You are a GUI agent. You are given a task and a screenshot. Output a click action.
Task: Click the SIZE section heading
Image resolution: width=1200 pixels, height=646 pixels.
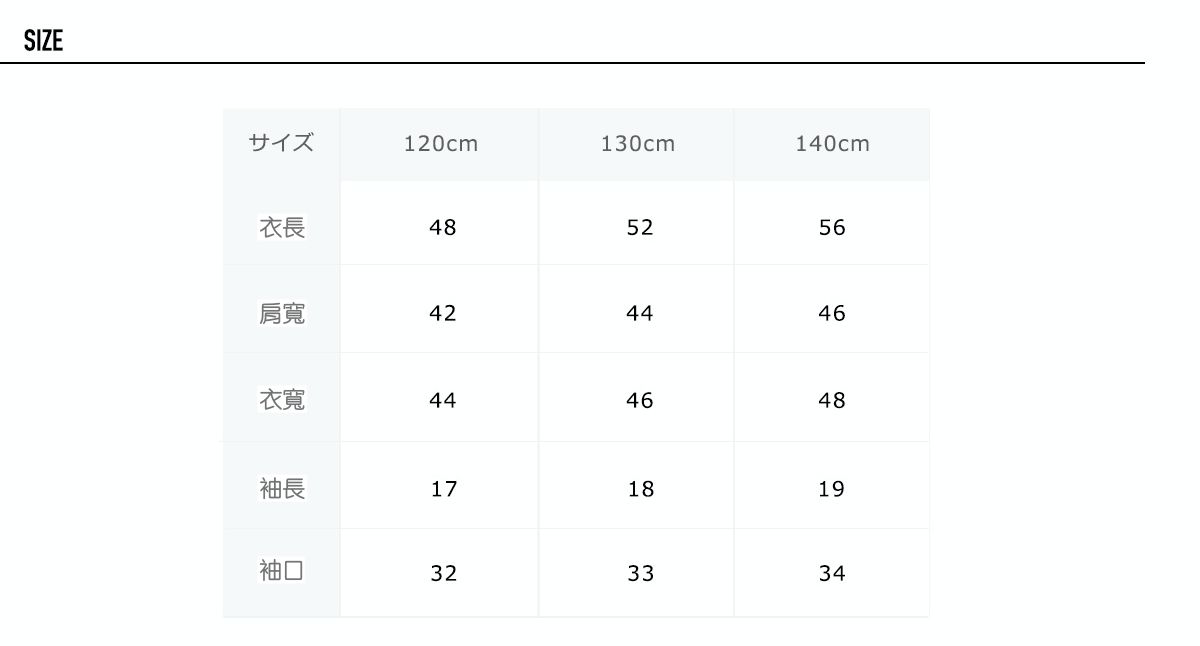pos(43,41)
